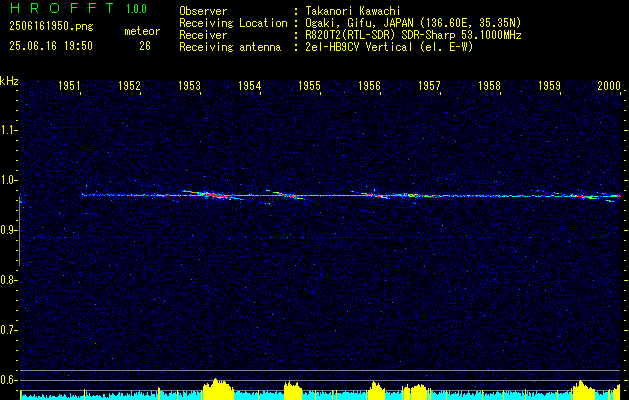
Task: Click the kHz axis unit label
Action: [9, 81]
